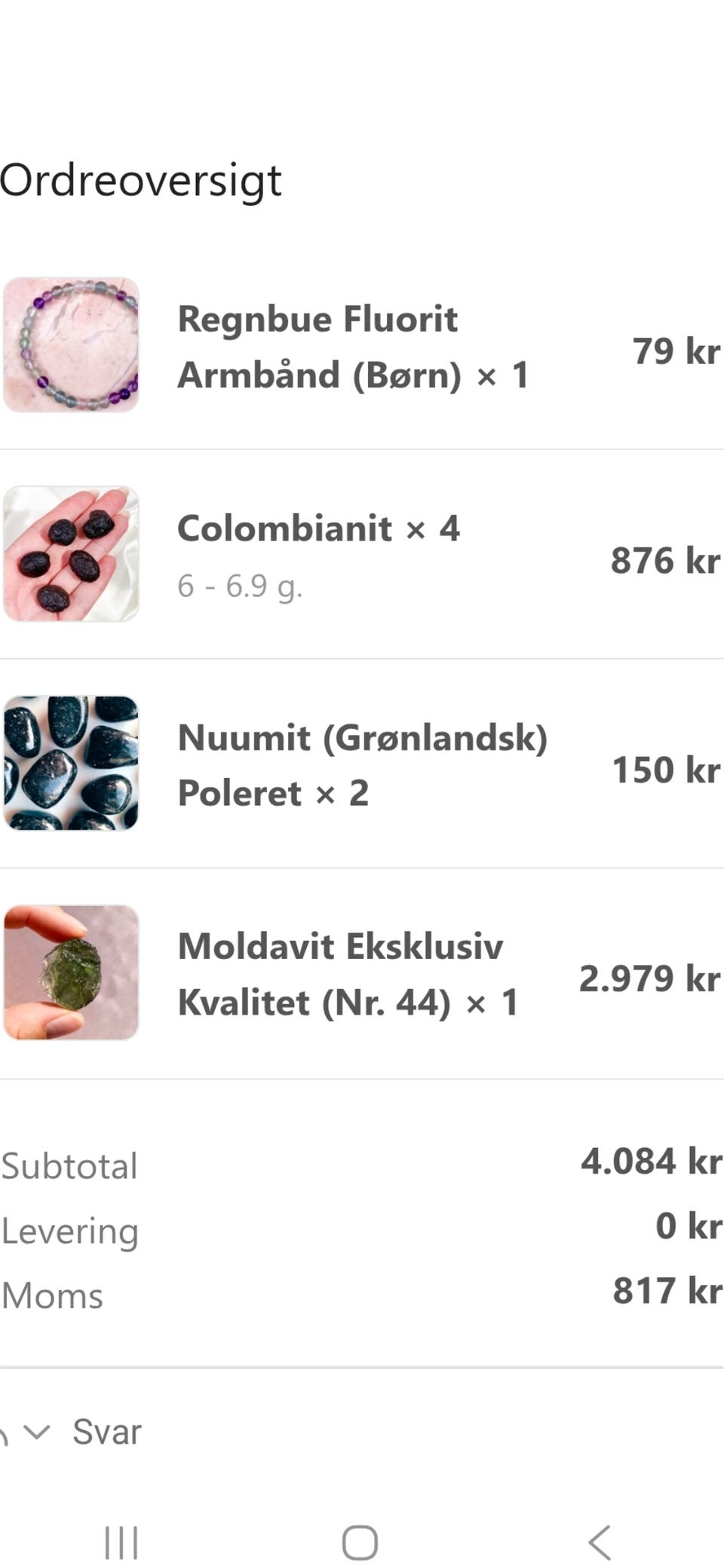Expand the chevron next to Svar

[36, 1431]
